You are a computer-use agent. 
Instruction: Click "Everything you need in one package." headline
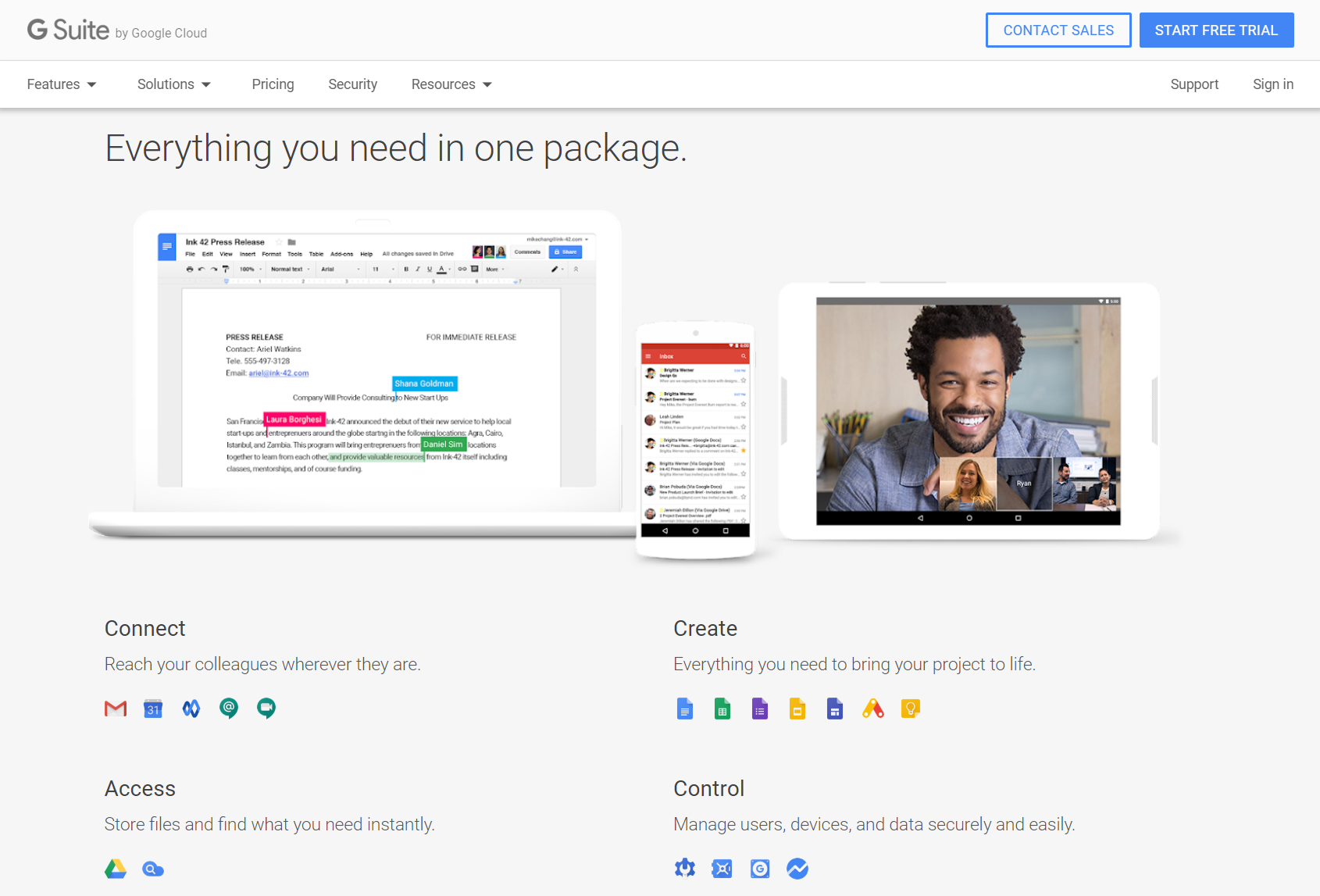pyautogui.click(x=396, y=148)
